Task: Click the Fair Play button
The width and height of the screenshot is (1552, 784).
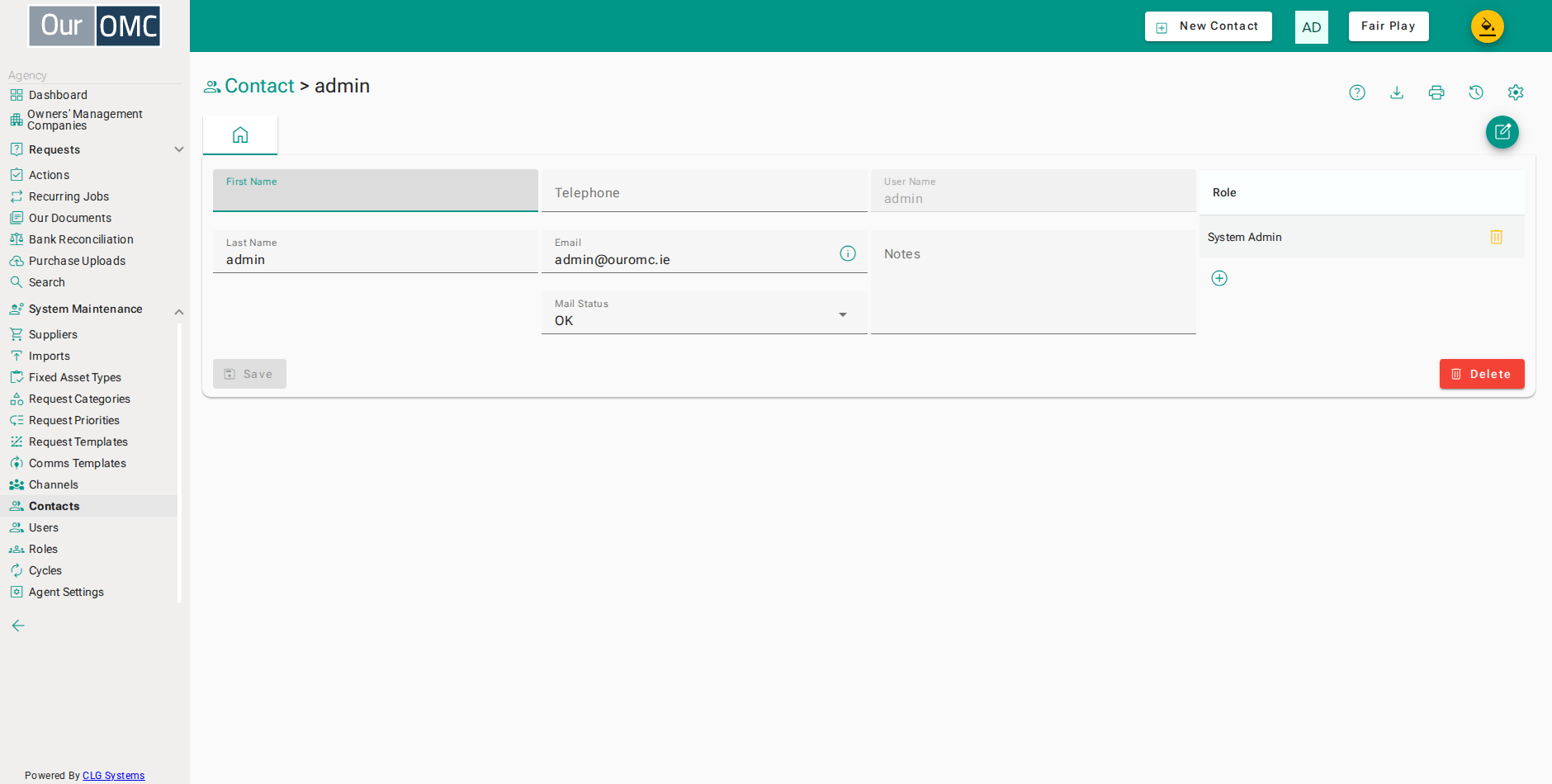Action: [x=1389, y=26]
